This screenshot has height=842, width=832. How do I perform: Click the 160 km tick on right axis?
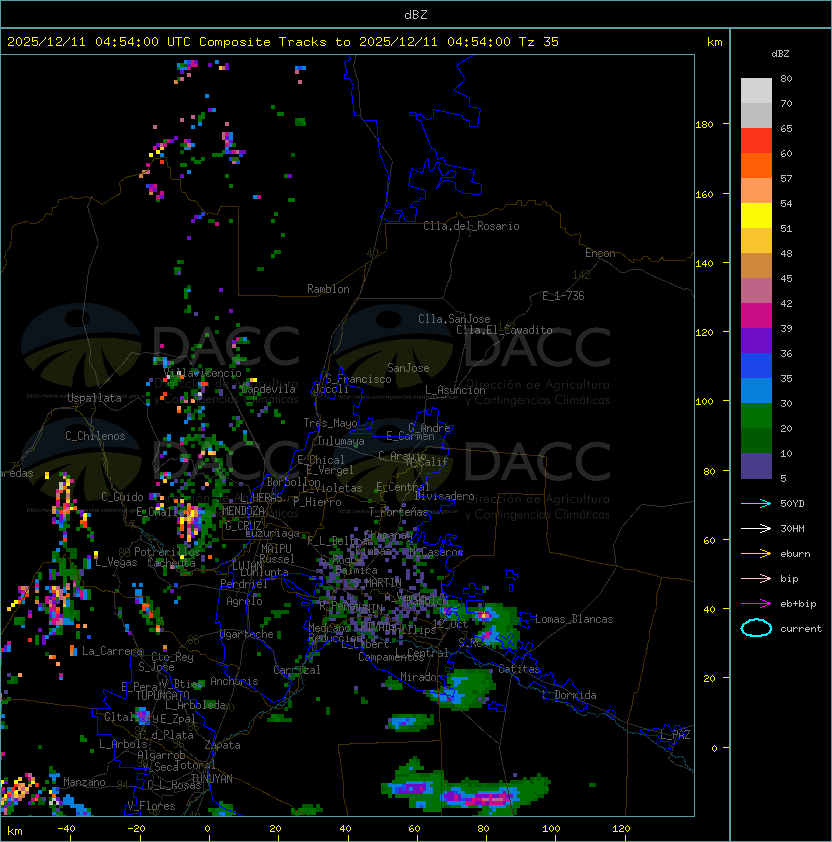704,194
